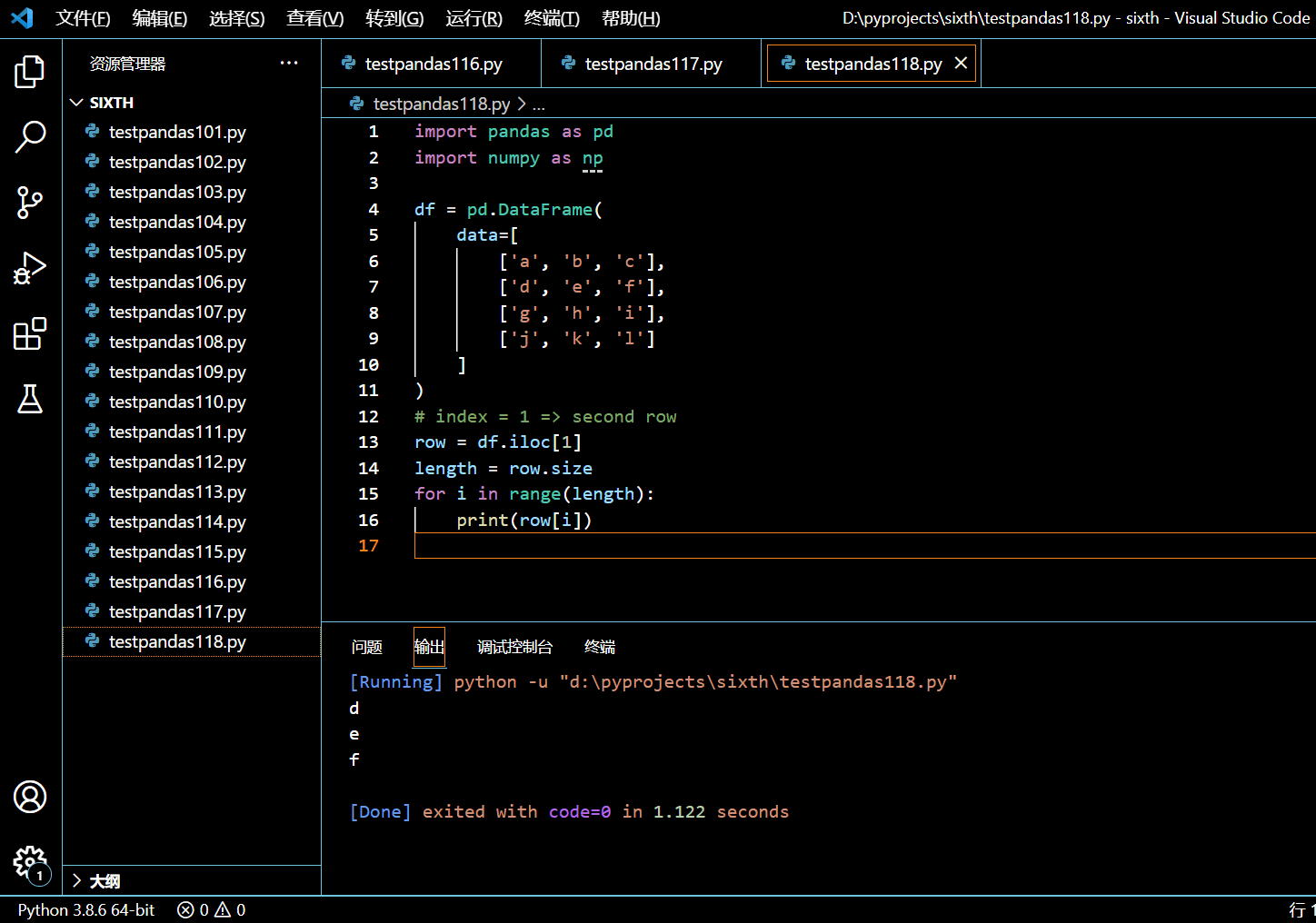
Task: Select testpandas118.py in file tree
Action: [x=192, y=641]
